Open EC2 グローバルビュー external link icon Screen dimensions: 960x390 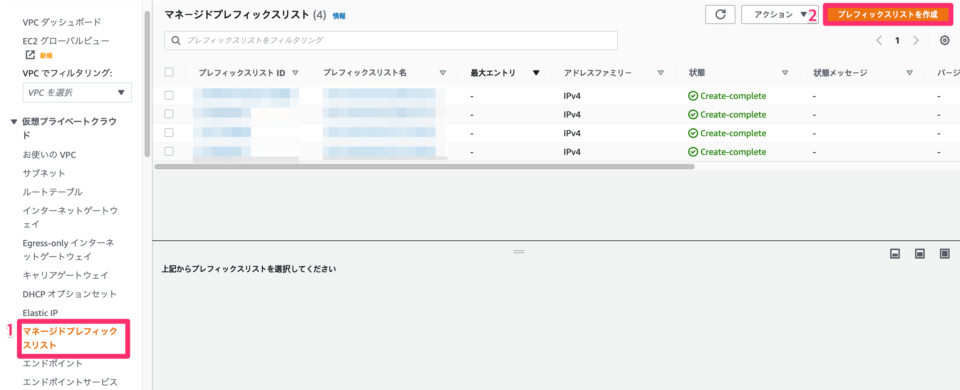29,54
